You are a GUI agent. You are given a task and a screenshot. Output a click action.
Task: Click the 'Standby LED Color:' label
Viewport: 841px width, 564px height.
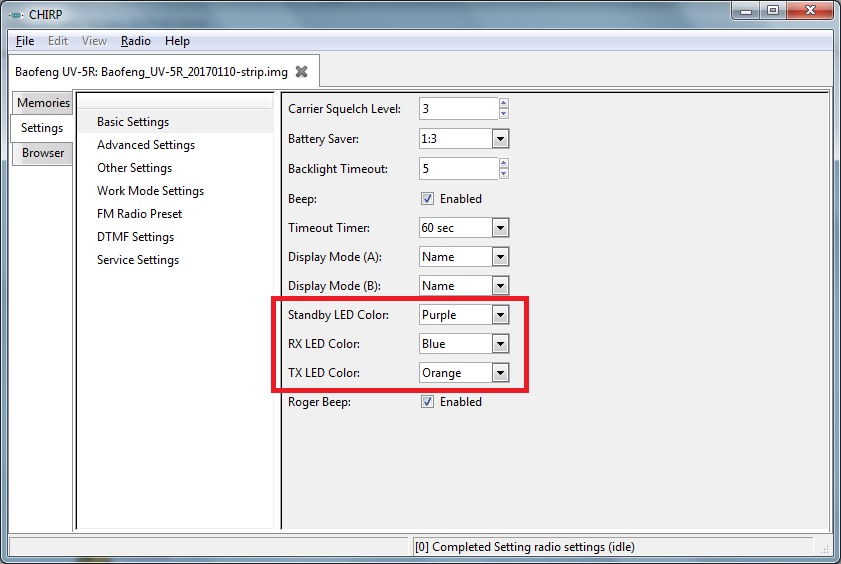(338, 315)
